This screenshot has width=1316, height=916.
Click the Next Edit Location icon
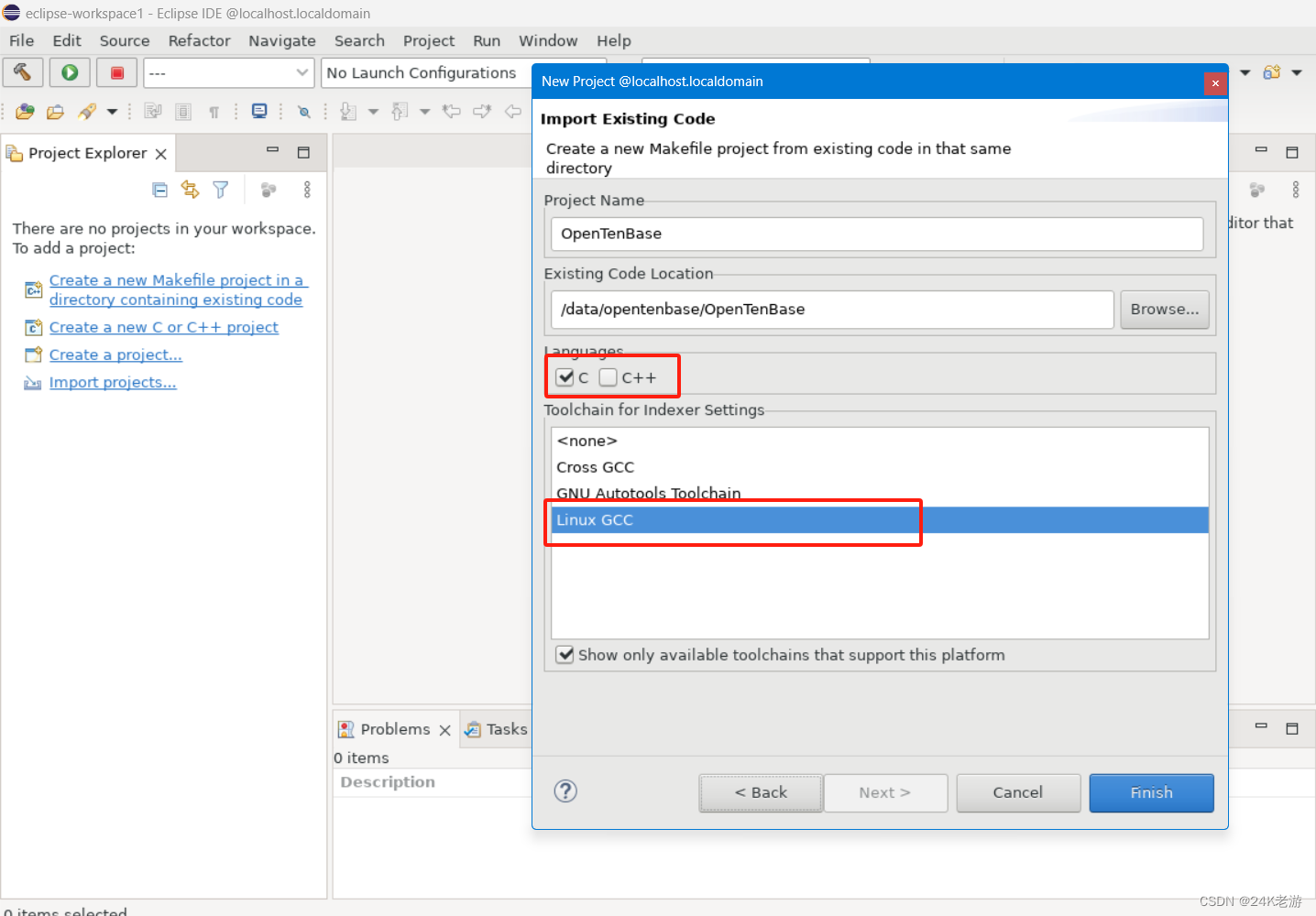(482, 112)
